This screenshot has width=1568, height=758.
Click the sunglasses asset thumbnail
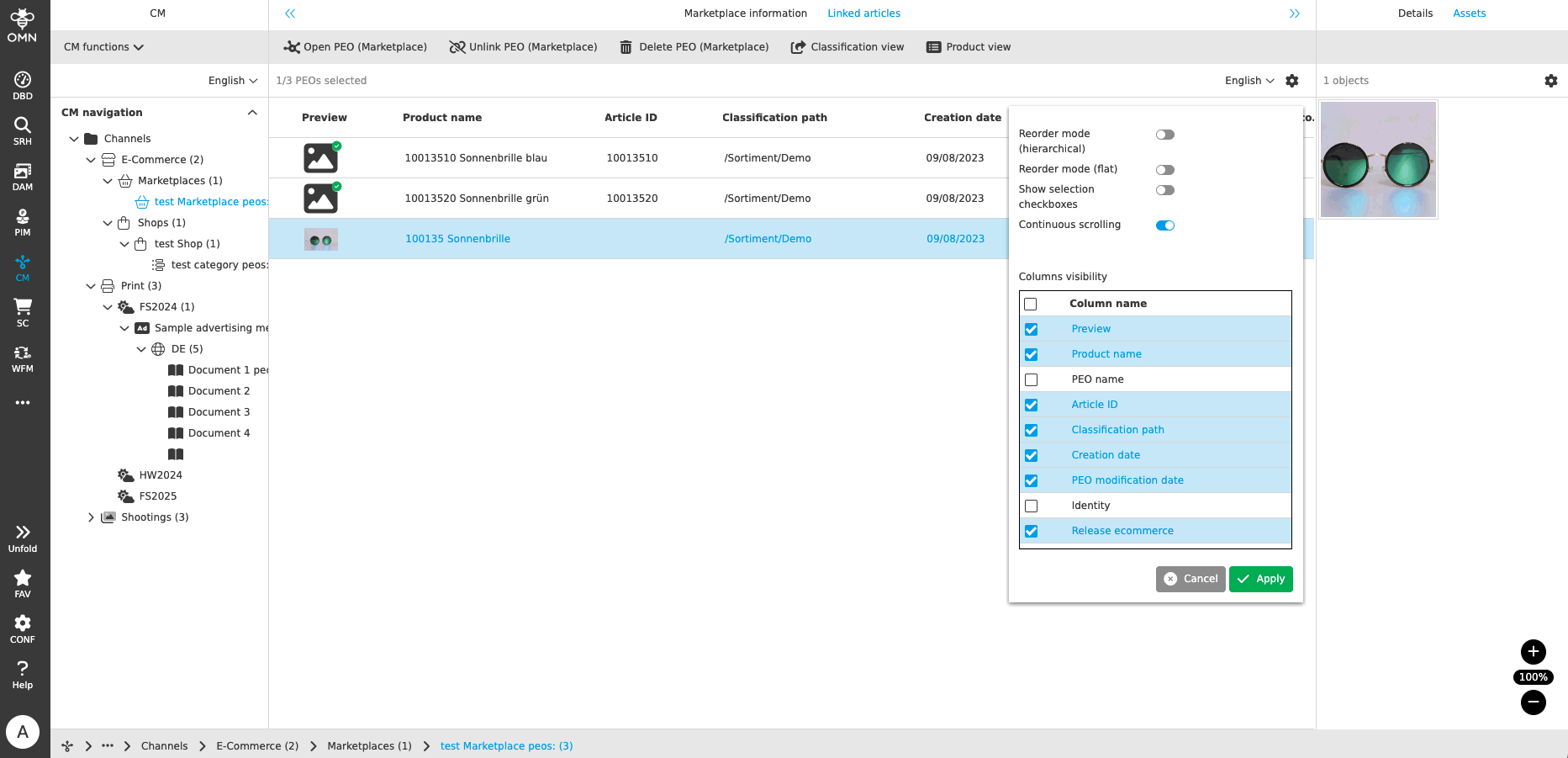click(1378, 160)
